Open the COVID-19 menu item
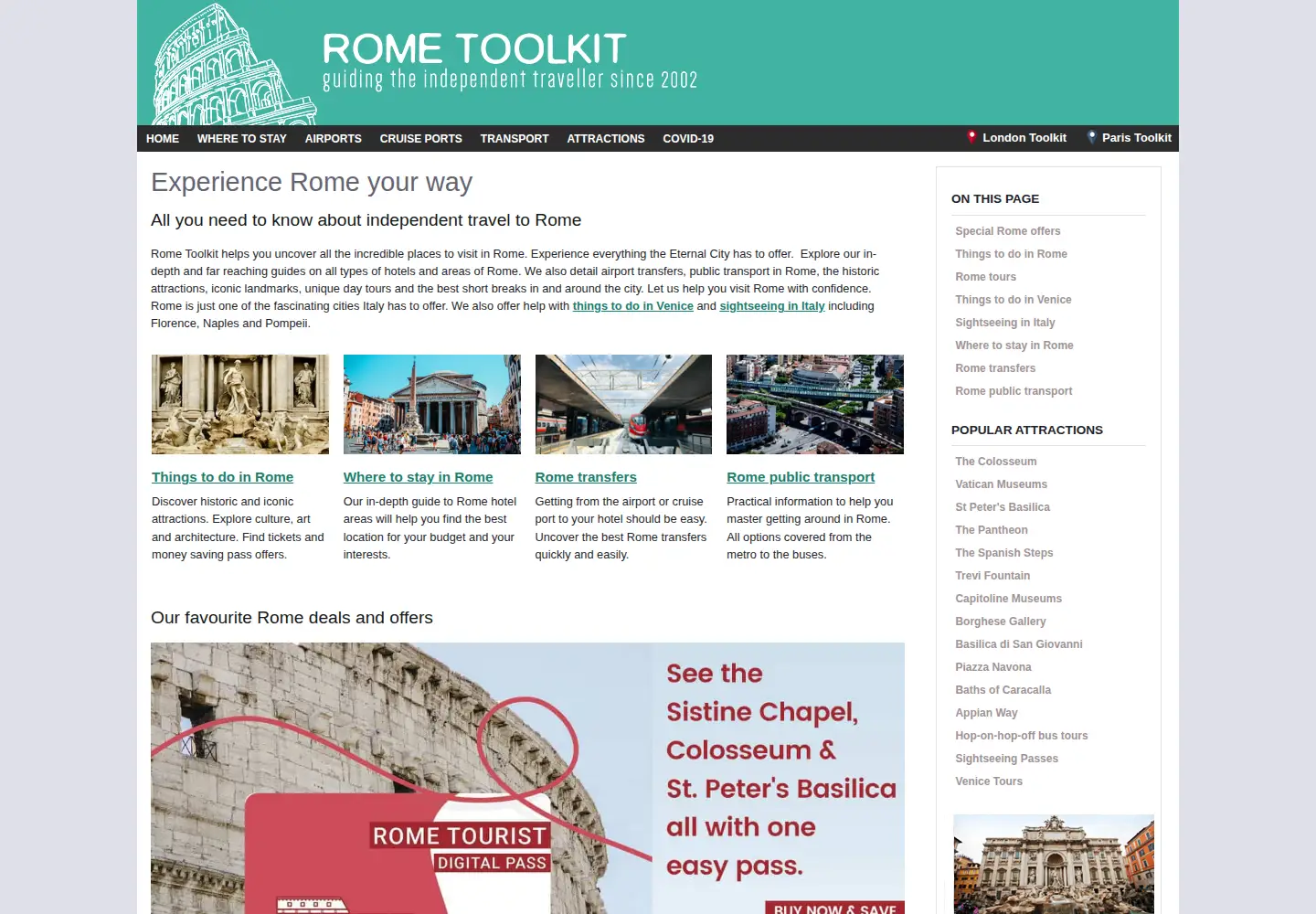1316x914 pixels. click(x=688, y=139)
